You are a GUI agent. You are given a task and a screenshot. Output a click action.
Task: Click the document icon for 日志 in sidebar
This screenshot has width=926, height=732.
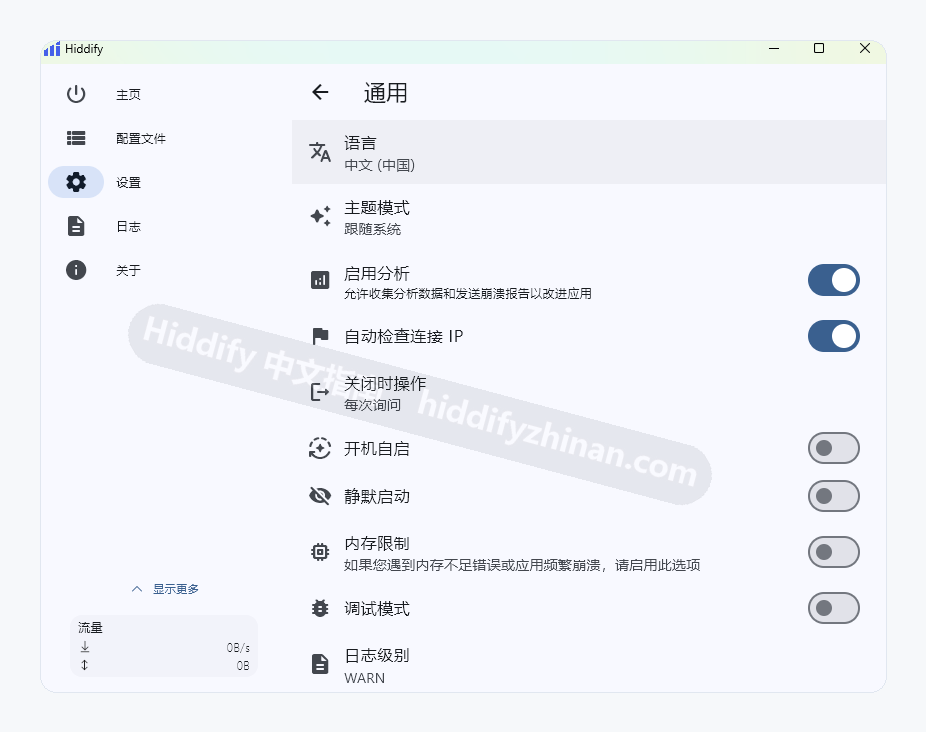(x=76, y=226)
